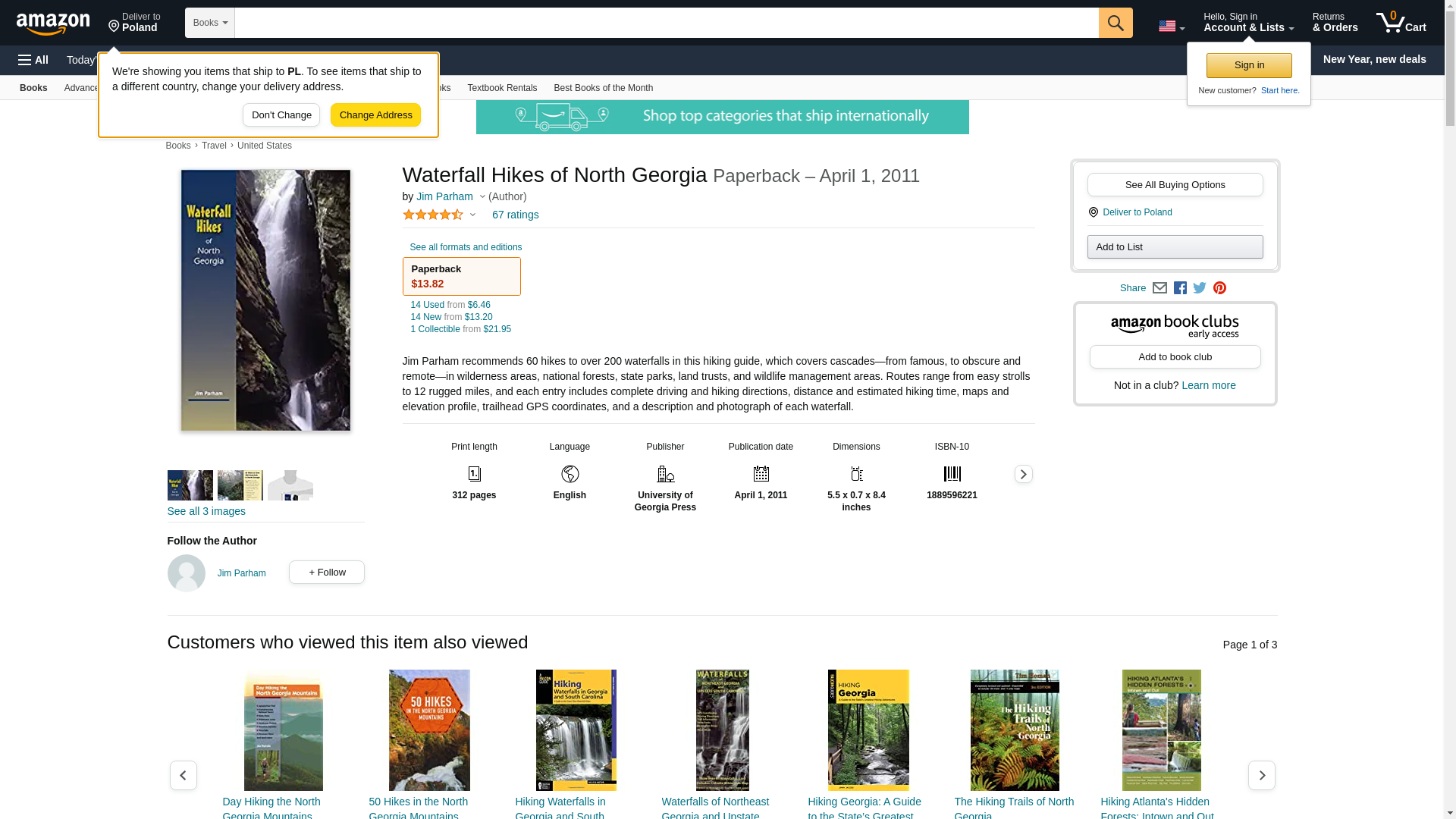Follow author Jim Parham
1456x819 pixels.
[326, 573]
